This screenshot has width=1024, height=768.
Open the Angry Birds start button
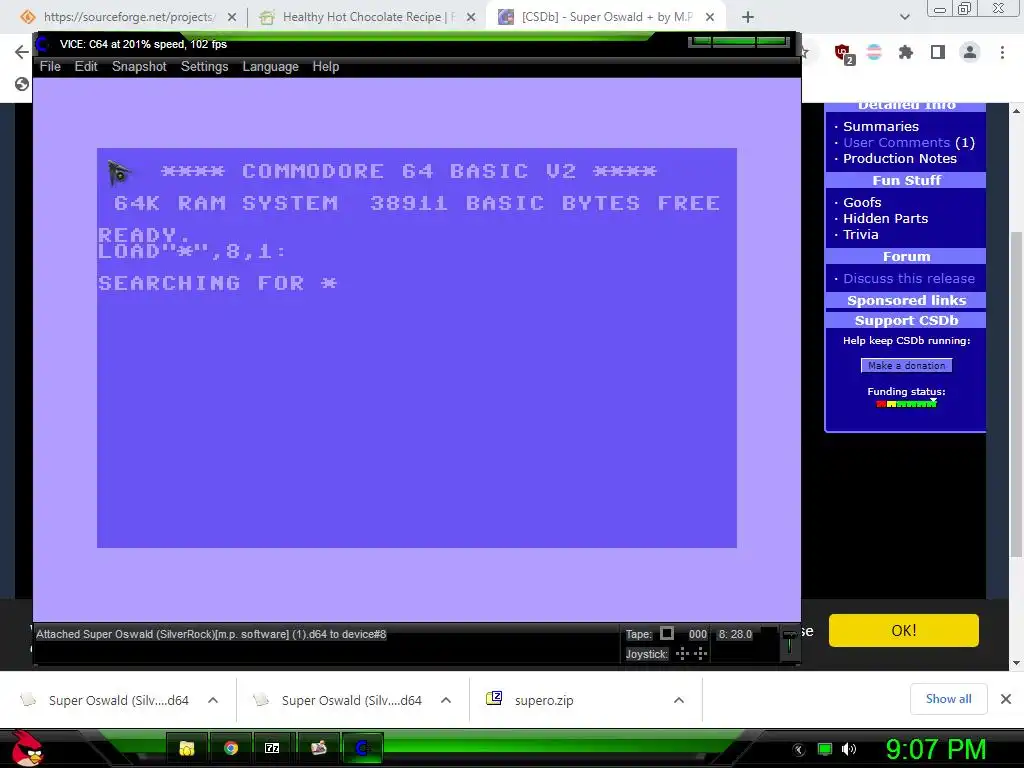coord(27,748)
